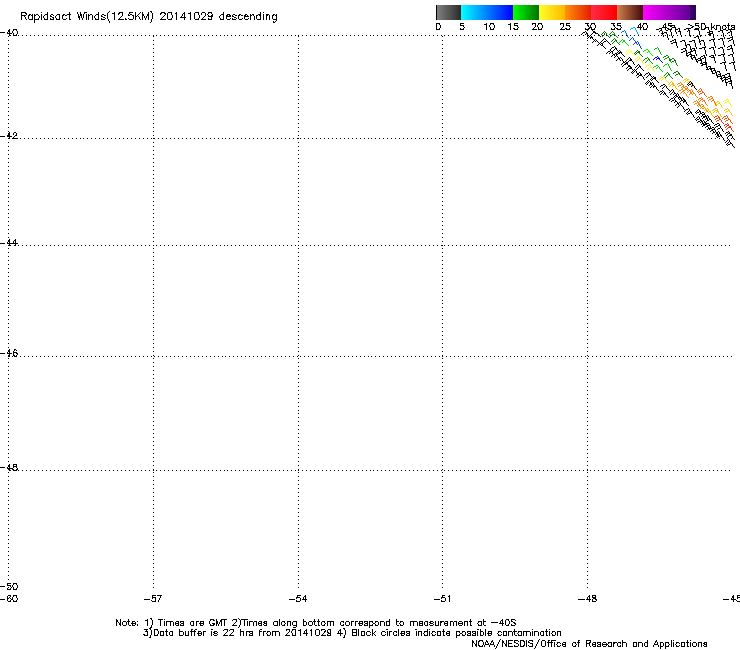Screen dimensions: 740x650
Task: Click the red 30–35 knots color segment
Action: pos(604,12)
